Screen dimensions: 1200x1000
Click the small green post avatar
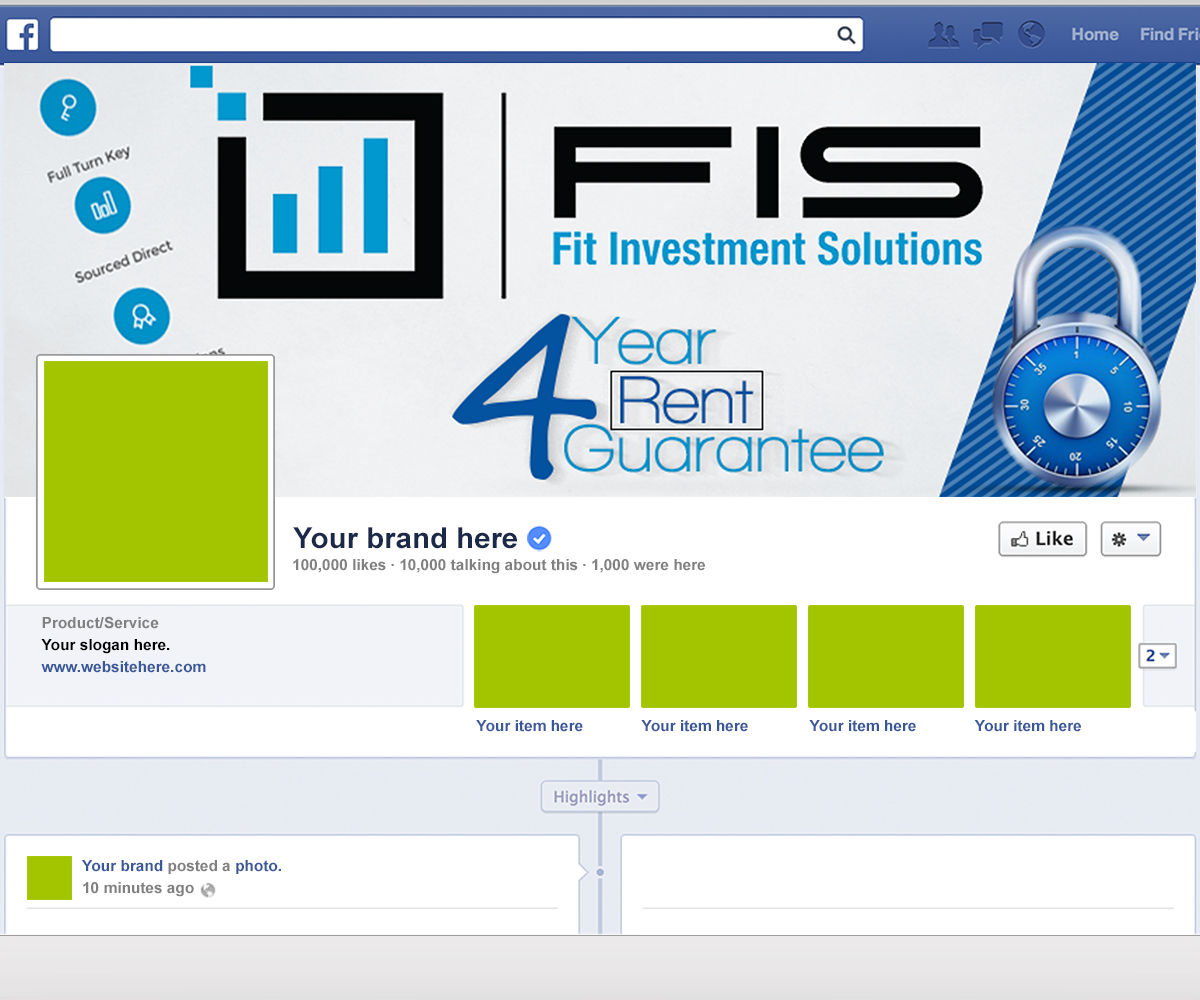[x=50, y=878]
